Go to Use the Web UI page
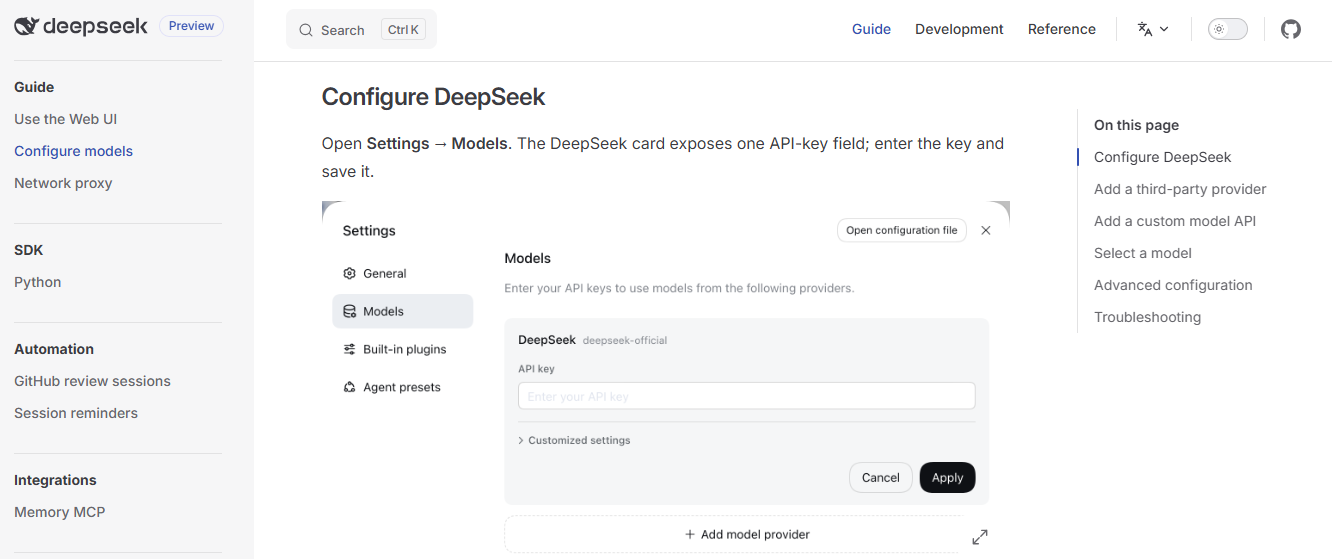The image size is (1332, 559). (x=66, y=119)
